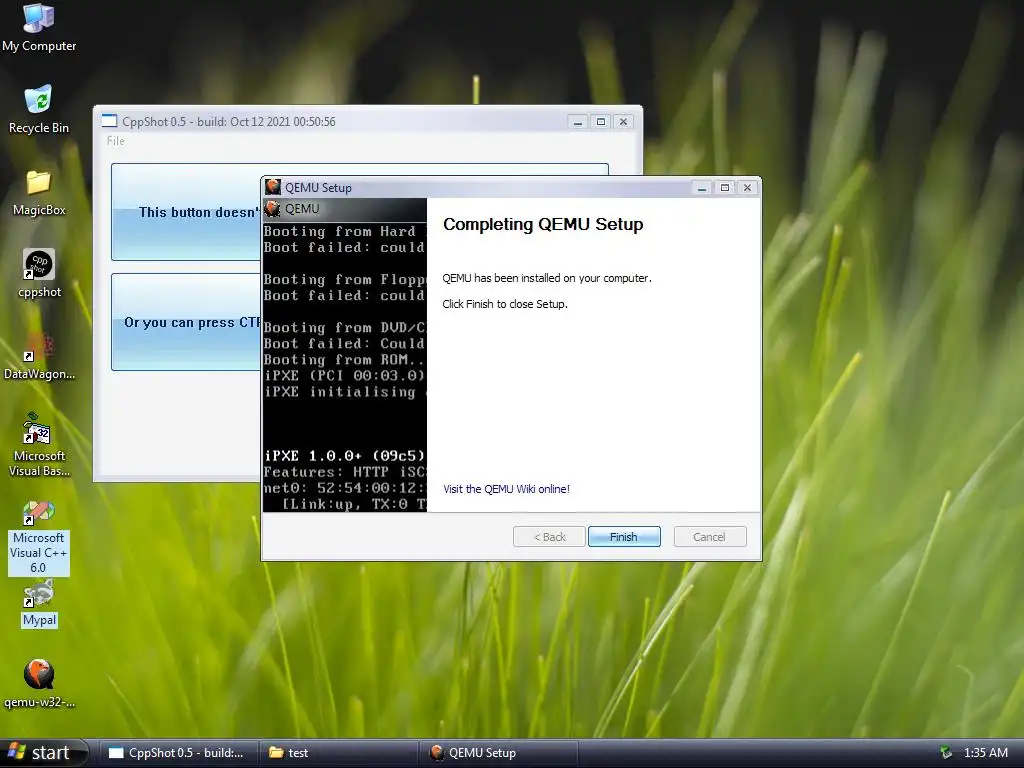The height and width of the screenshot is (768, 1024).
Task: Open the Recycle Bin icon
Action: tap(39, 109)
